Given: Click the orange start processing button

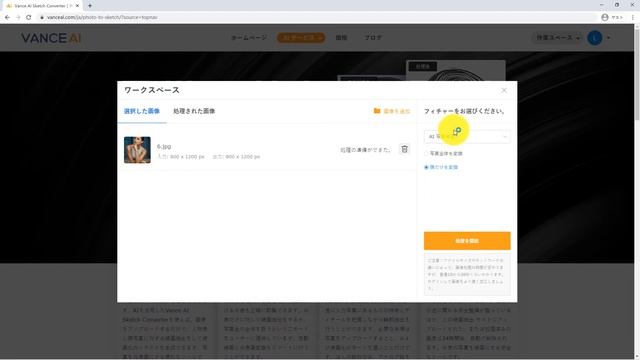Looking at the screenshot, I should (x=467, y=241).
